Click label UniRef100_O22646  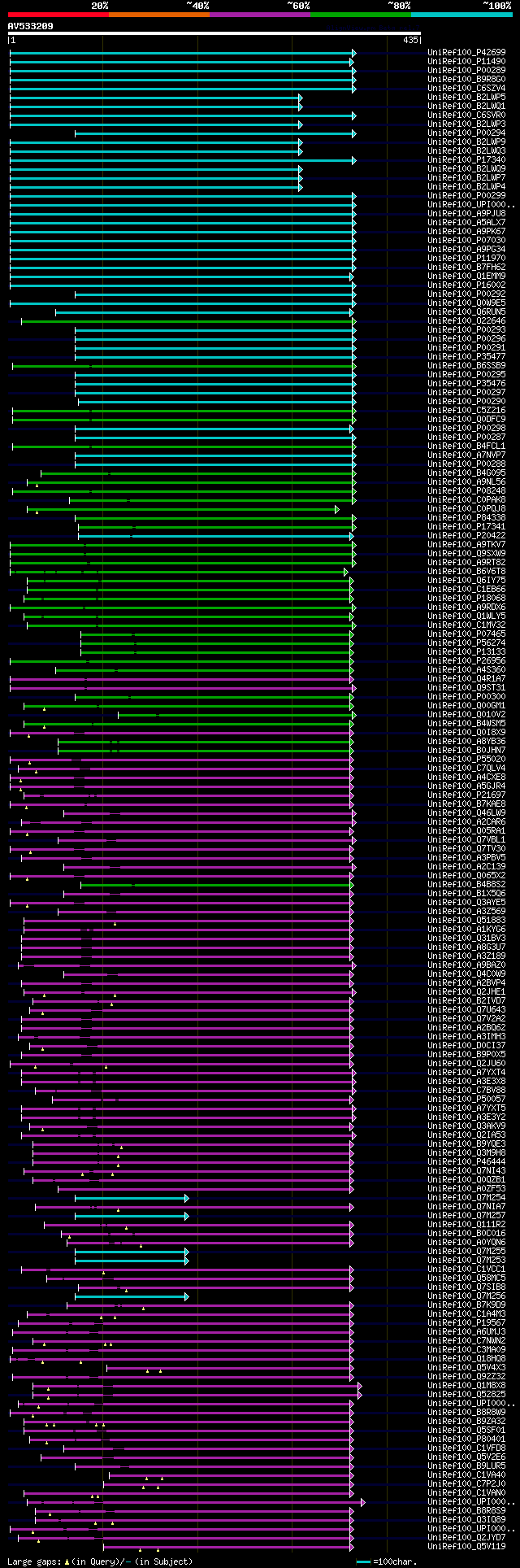466,321
